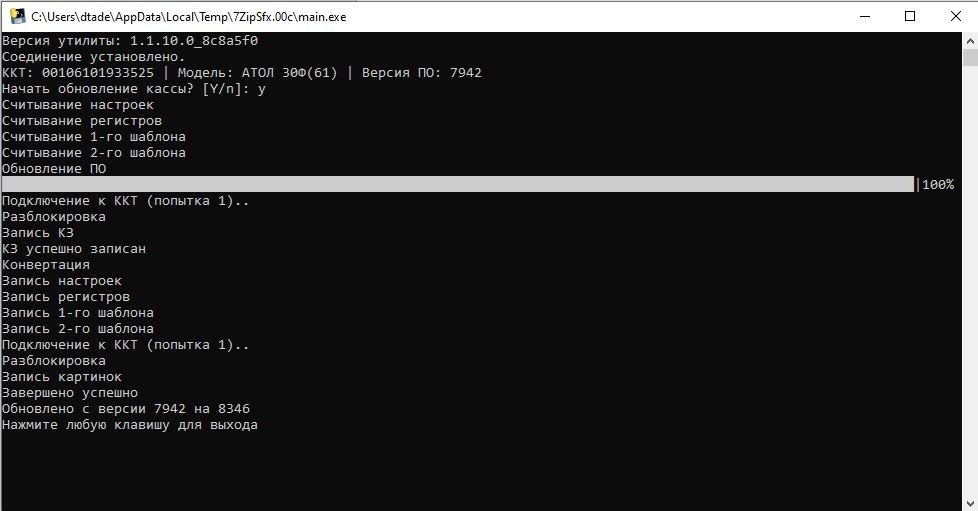This screenshot has width=978, height=511.
Task: Click the 7-Zip SFX title bar icon
Action: click(x=17, y=16)
